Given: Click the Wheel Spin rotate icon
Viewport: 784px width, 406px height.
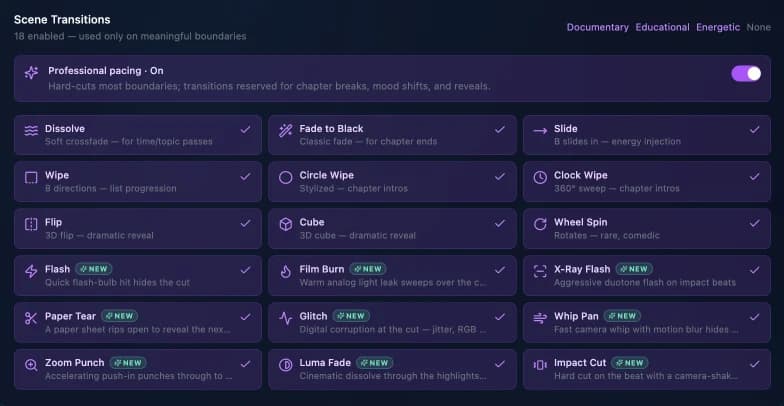Looking at the screenshot, I should [x=540, y=224].
